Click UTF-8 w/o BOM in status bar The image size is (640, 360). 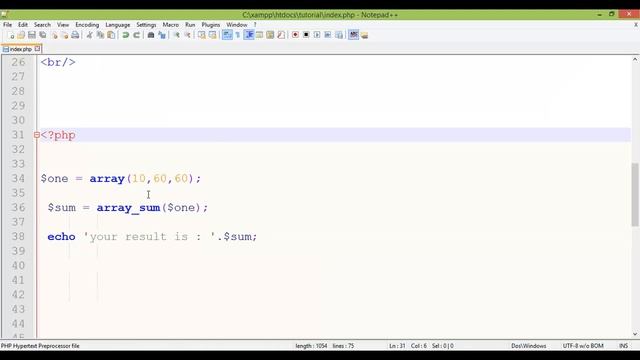tap(583, 346)
